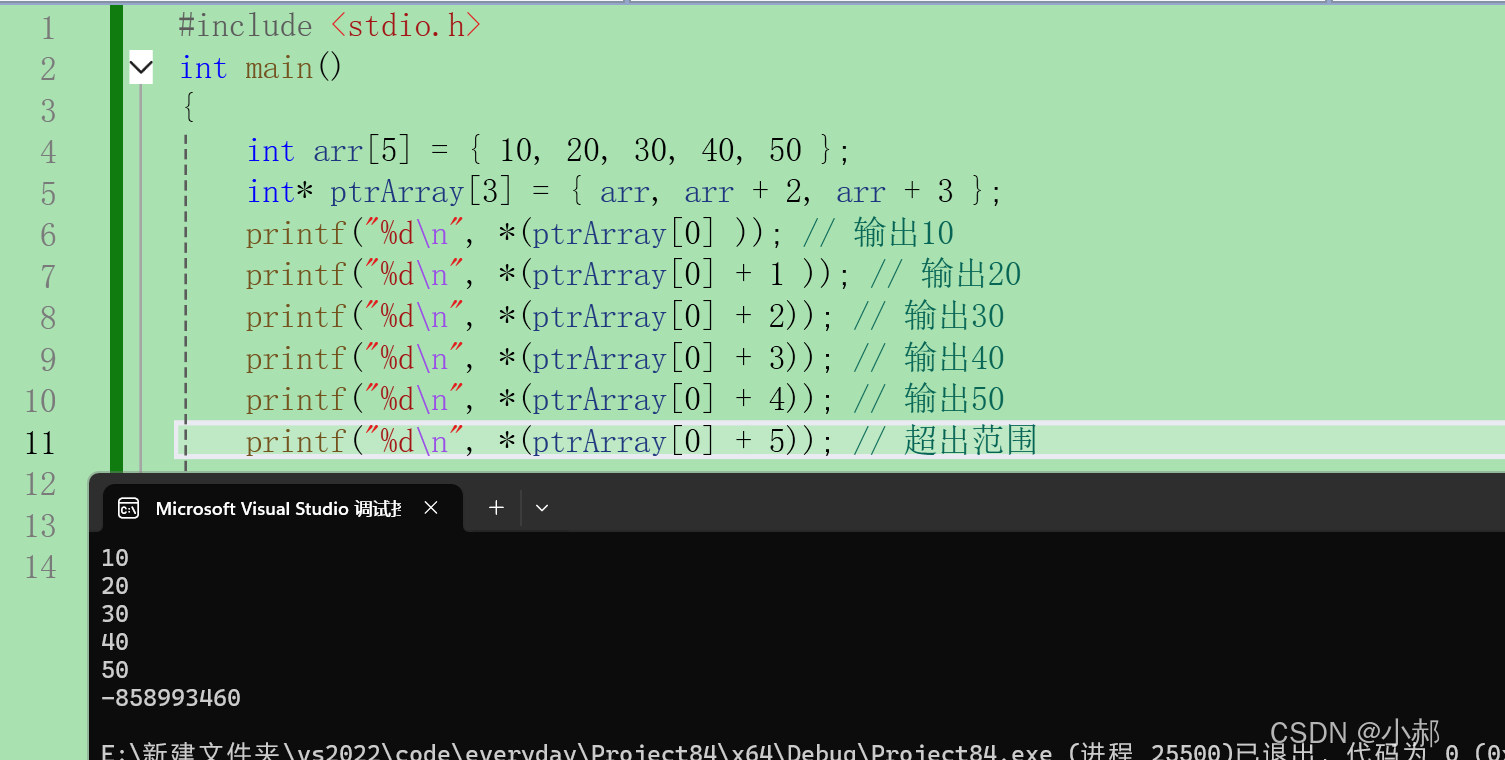Click the console output line 10
This screenshot has height=760, width=1505.
pyautogui.click(x=115, y=558)
